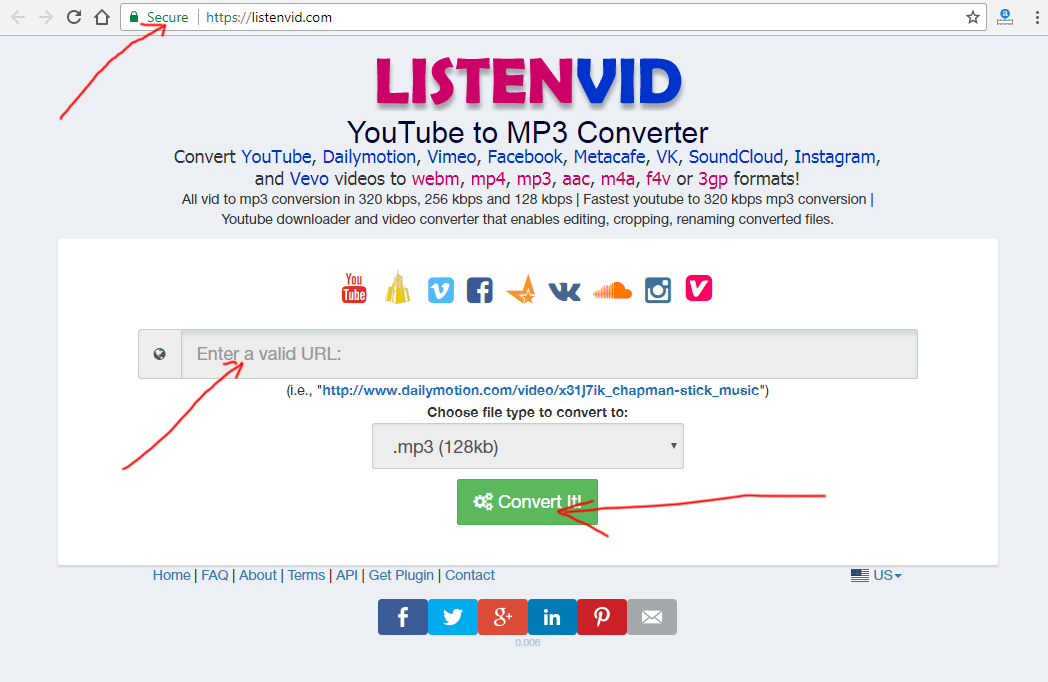Click the browser back arrow
Viewport: 1048px width, 682px height.
point(18,17)
